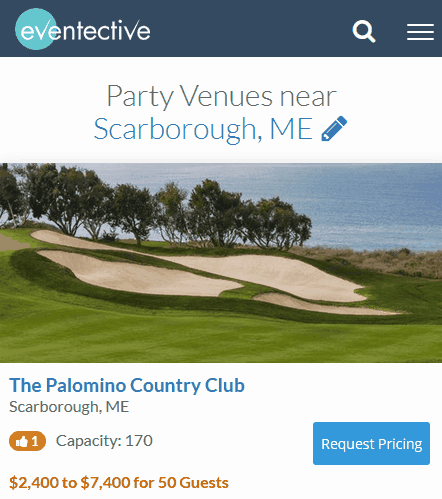This screenshot has height=499, width=442.
Task: Change the Scarborough, ME search location
Action: click(203, 129)
